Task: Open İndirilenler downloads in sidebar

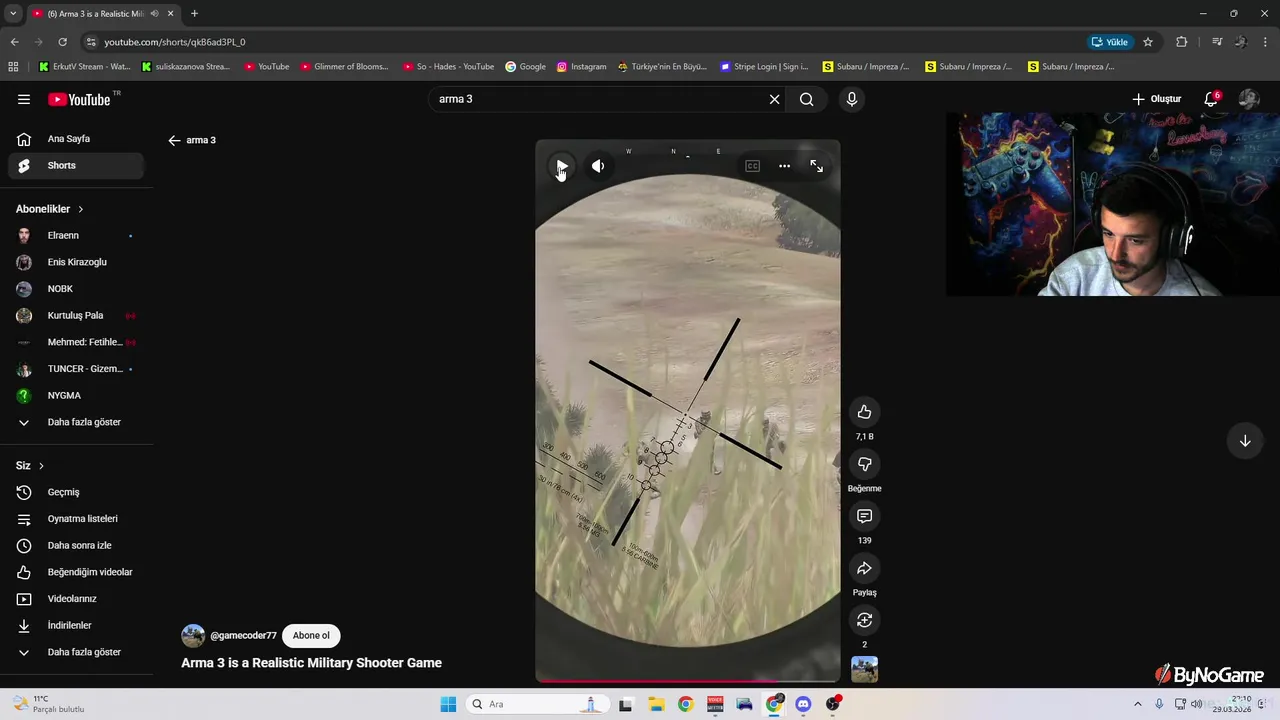Action: pyautogui.click(x=76, y=626)
